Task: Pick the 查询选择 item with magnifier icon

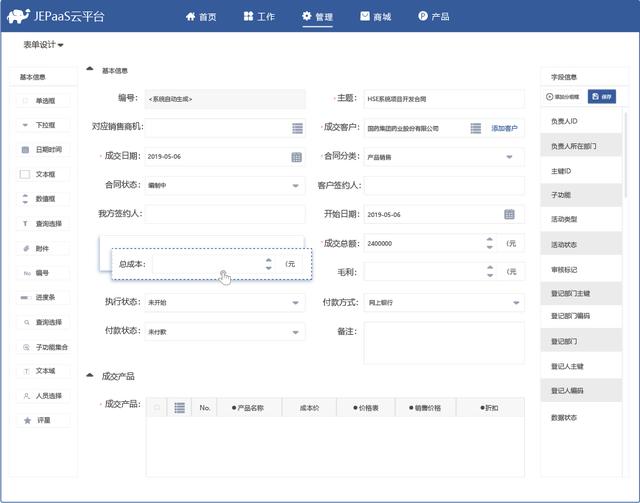Action: [43, 322]
